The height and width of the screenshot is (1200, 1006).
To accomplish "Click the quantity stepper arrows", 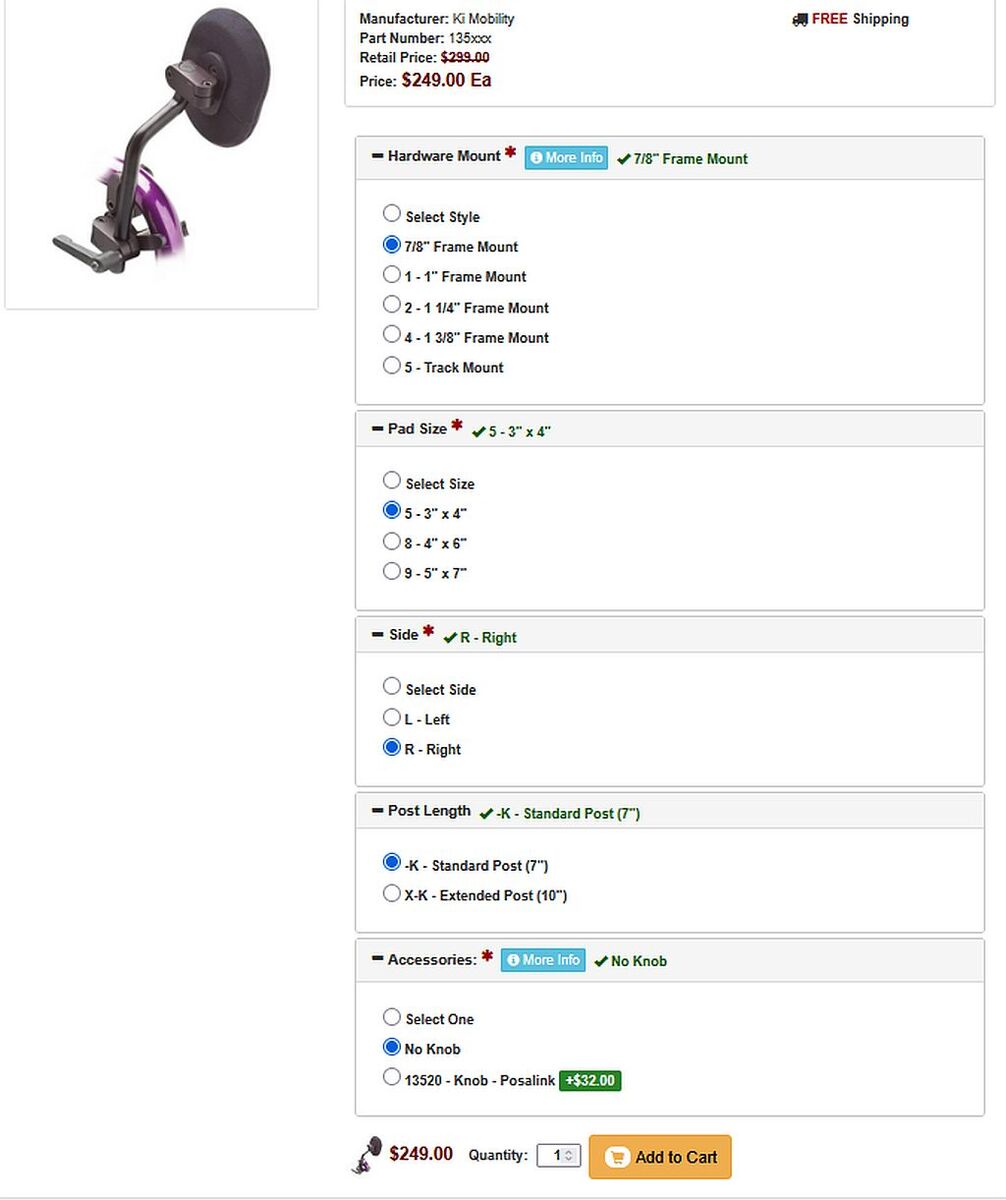I will [x=570, y=1155].
